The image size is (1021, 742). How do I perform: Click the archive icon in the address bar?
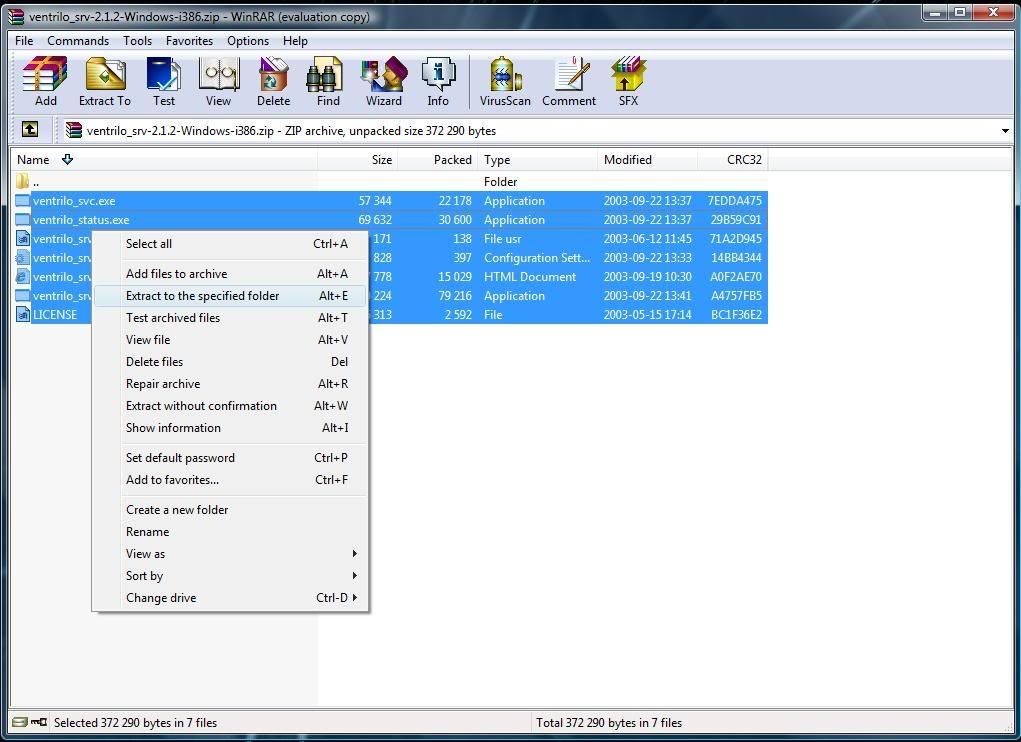click(74, 130)
